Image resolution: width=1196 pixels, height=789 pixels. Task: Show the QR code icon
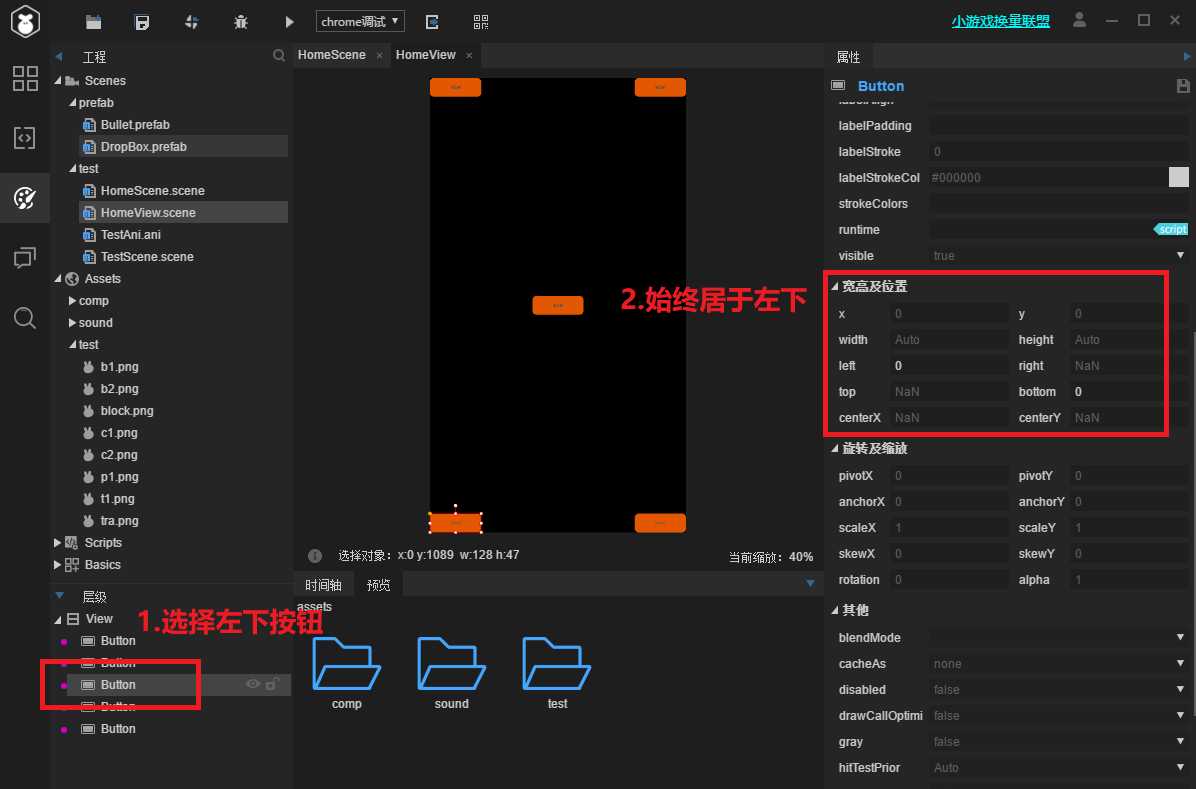pos(481,22)
